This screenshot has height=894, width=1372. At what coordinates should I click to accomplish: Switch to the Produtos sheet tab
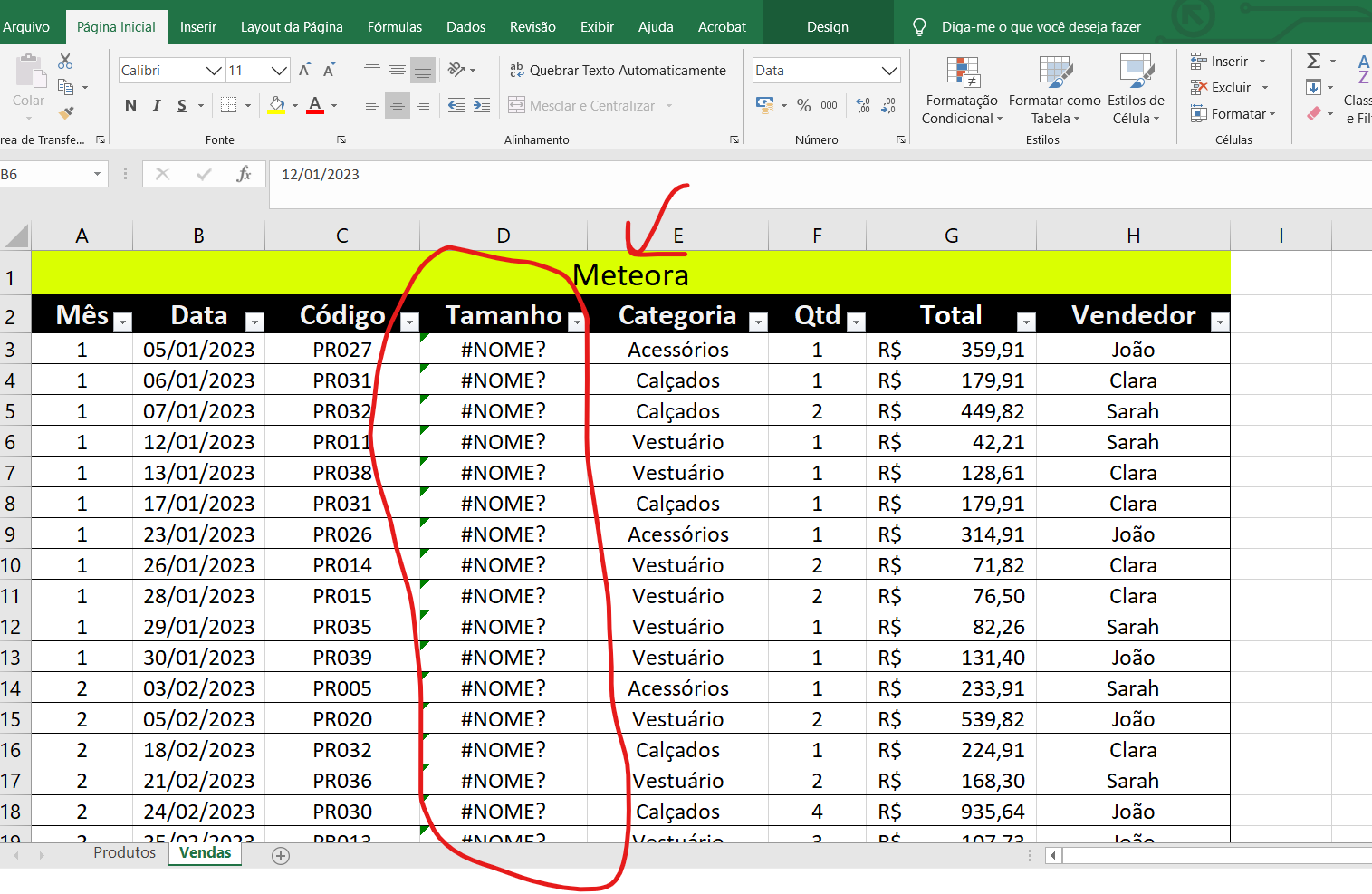(x=125, y=852)
